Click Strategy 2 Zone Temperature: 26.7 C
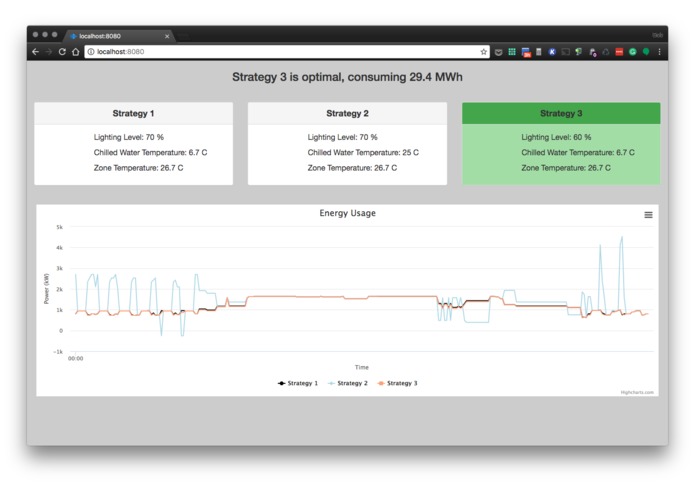 pos(352,168)
